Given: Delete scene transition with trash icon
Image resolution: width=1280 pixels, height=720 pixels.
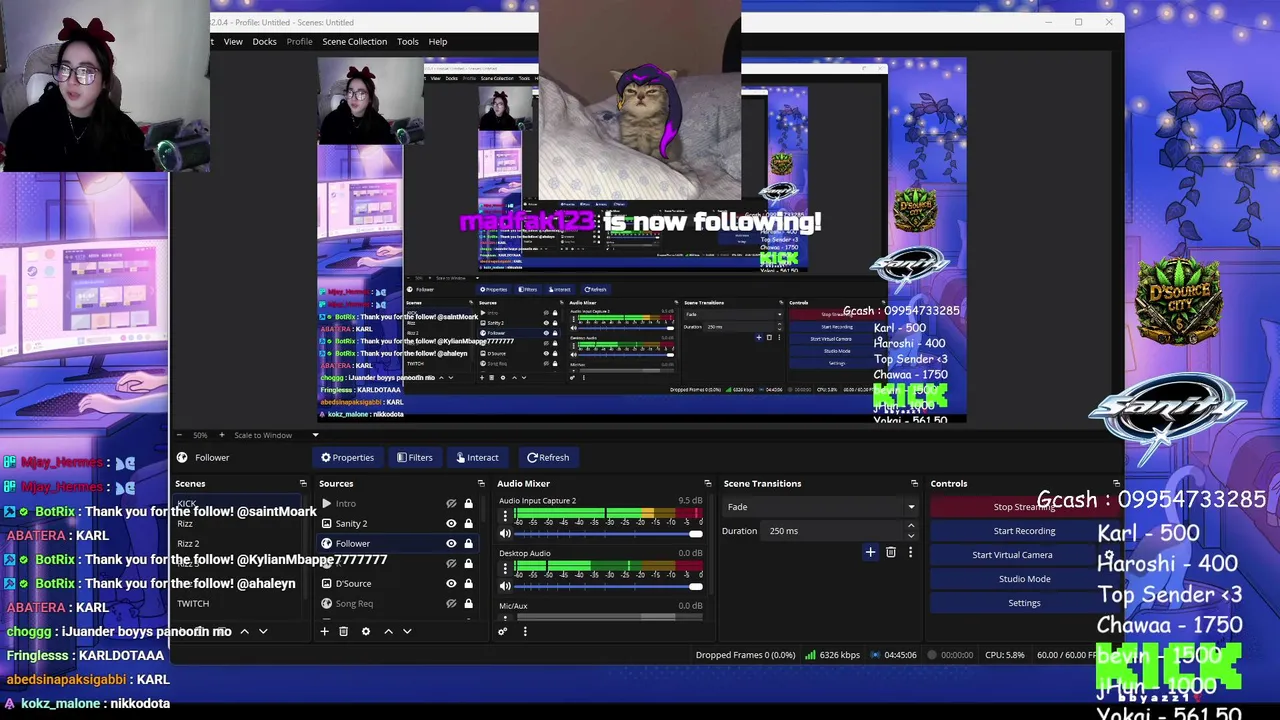Looking at the screenshot, I should [890, 552].
